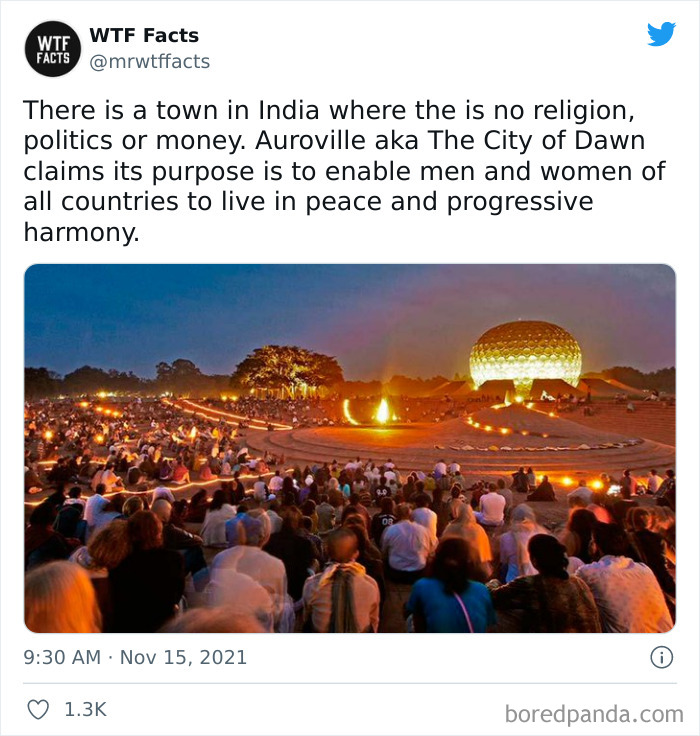700x736 pixels.
Task: Open the WTF Facts display name
Action: [x=144, y=35]
